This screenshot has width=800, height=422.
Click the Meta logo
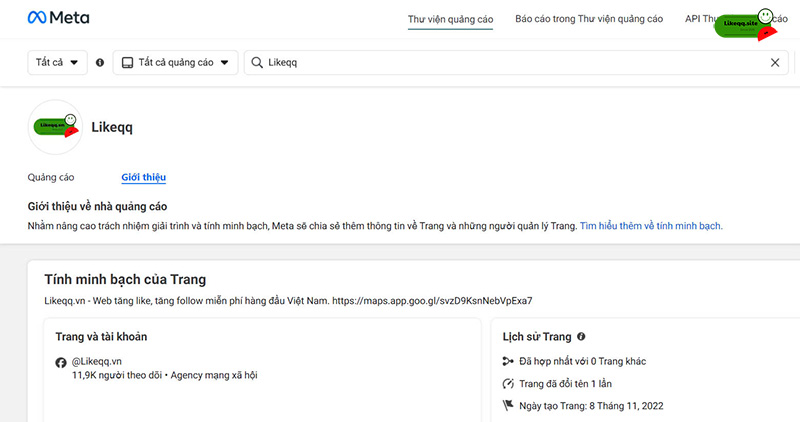pyautogui.click(x=58, y=18)
